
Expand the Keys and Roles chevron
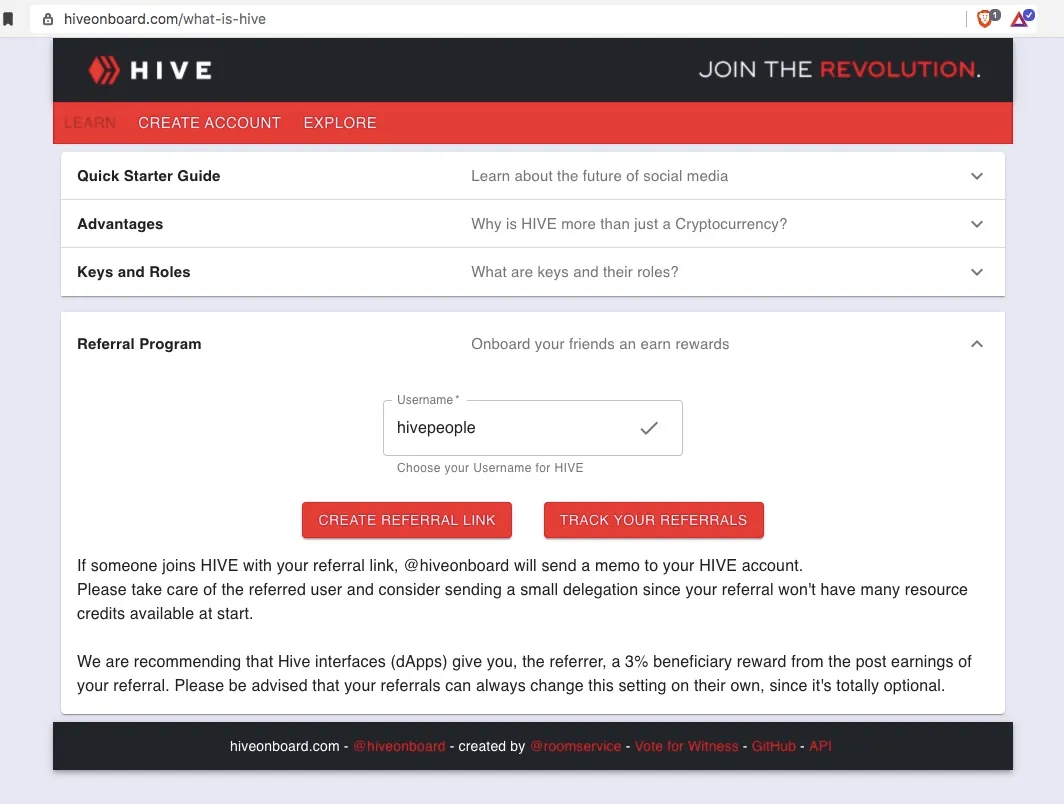(x=976, y=272)
